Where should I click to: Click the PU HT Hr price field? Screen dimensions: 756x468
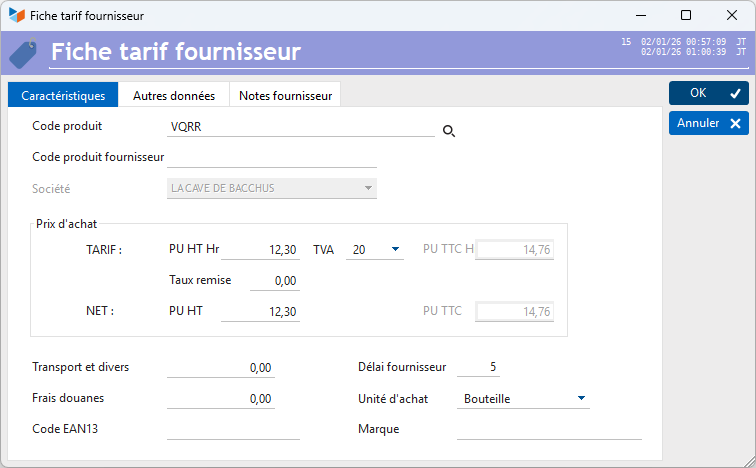260,250
